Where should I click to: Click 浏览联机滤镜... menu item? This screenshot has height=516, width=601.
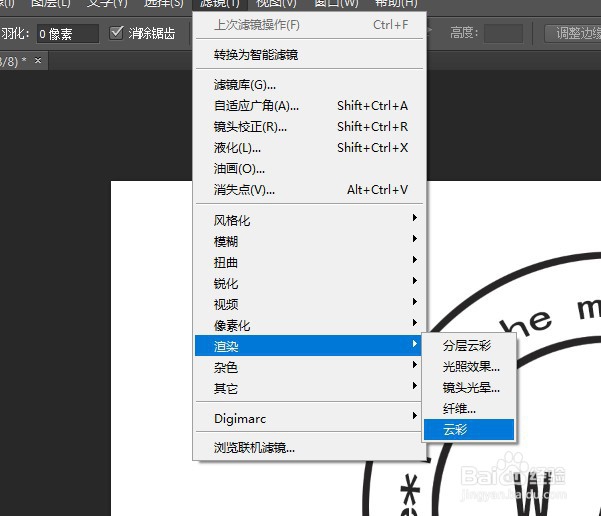(x=309, y=447)
